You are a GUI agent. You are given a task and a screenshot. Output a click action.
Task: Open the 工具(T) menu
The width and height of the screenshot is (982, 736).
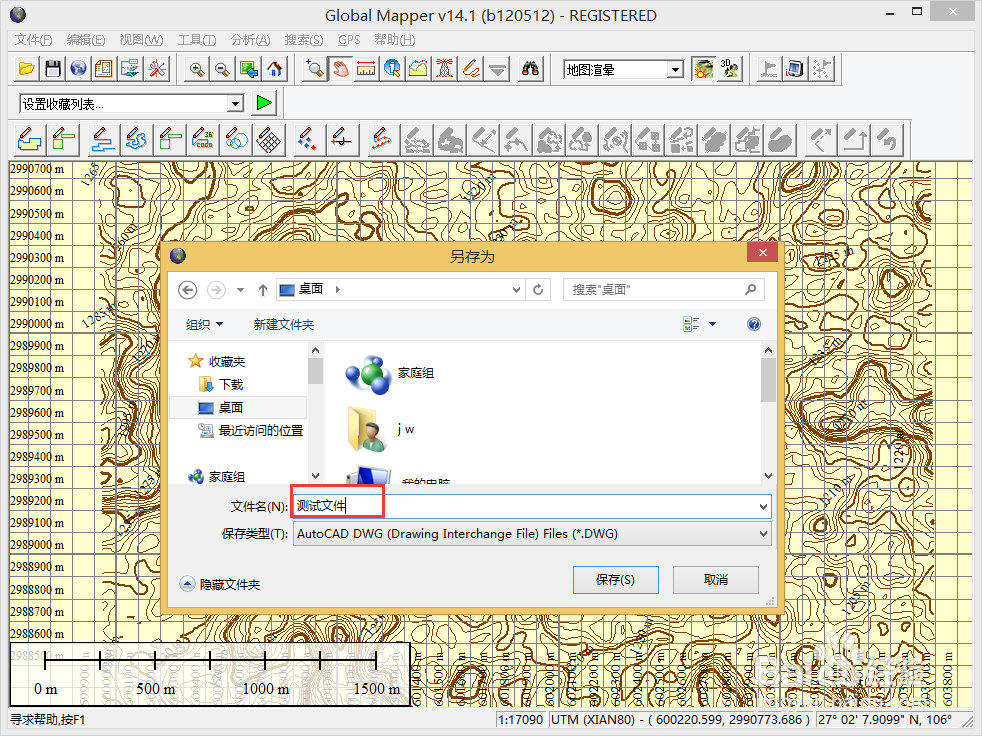tap(197, 39)
